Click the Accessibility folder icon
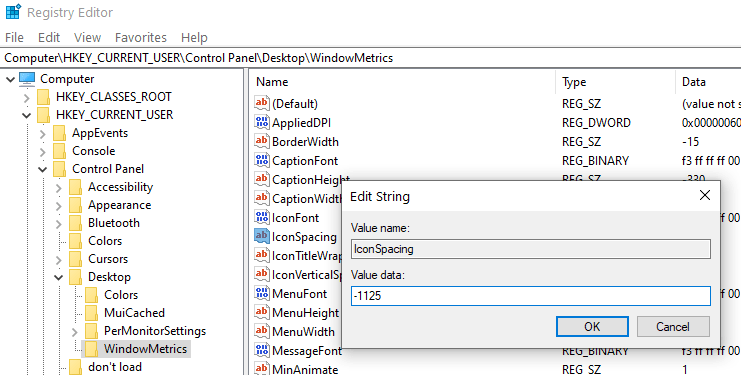Image resolution: width=741 pixels, height=375 pixels. point(75,187)
